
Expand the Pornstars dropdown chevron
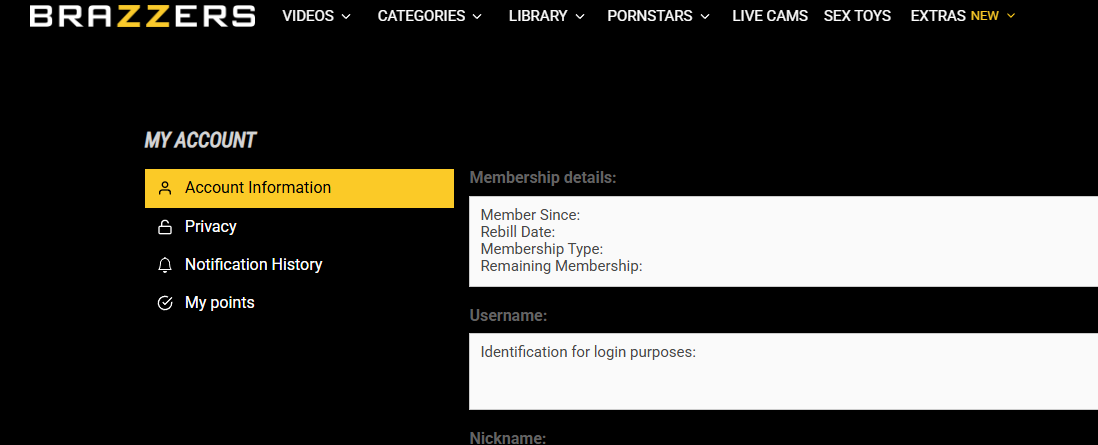coord(705,17)
